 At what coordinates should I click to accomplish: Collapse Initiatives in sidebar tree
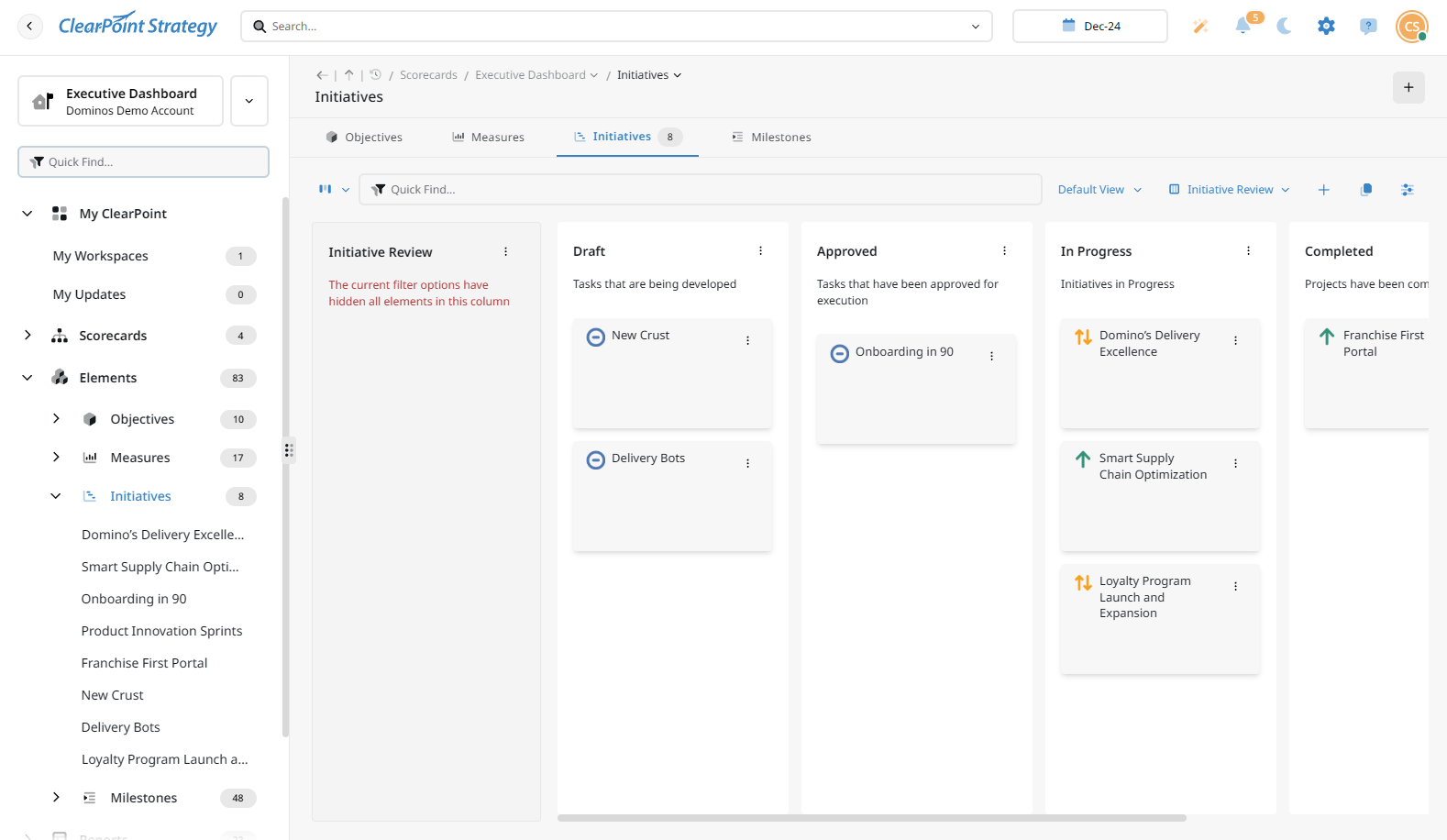[x=56, y=496]
